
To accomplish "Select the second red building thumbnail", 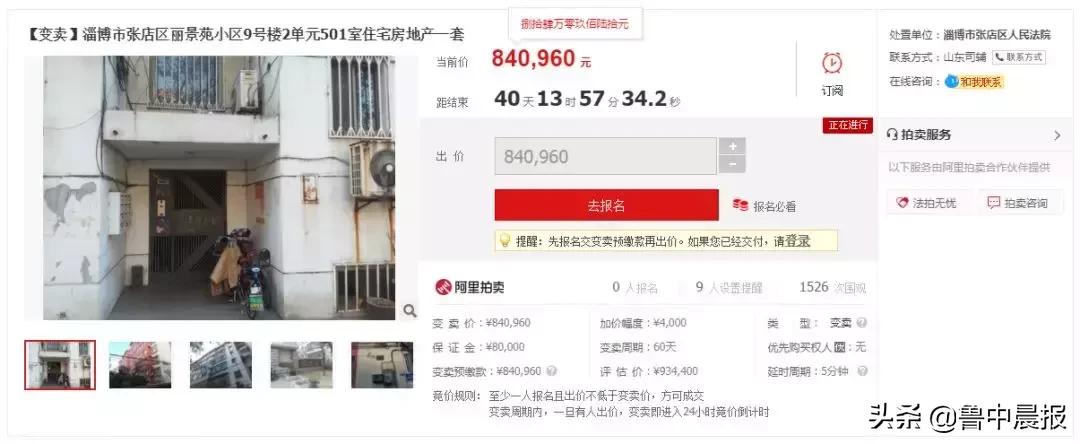I will tap(140, 365).
